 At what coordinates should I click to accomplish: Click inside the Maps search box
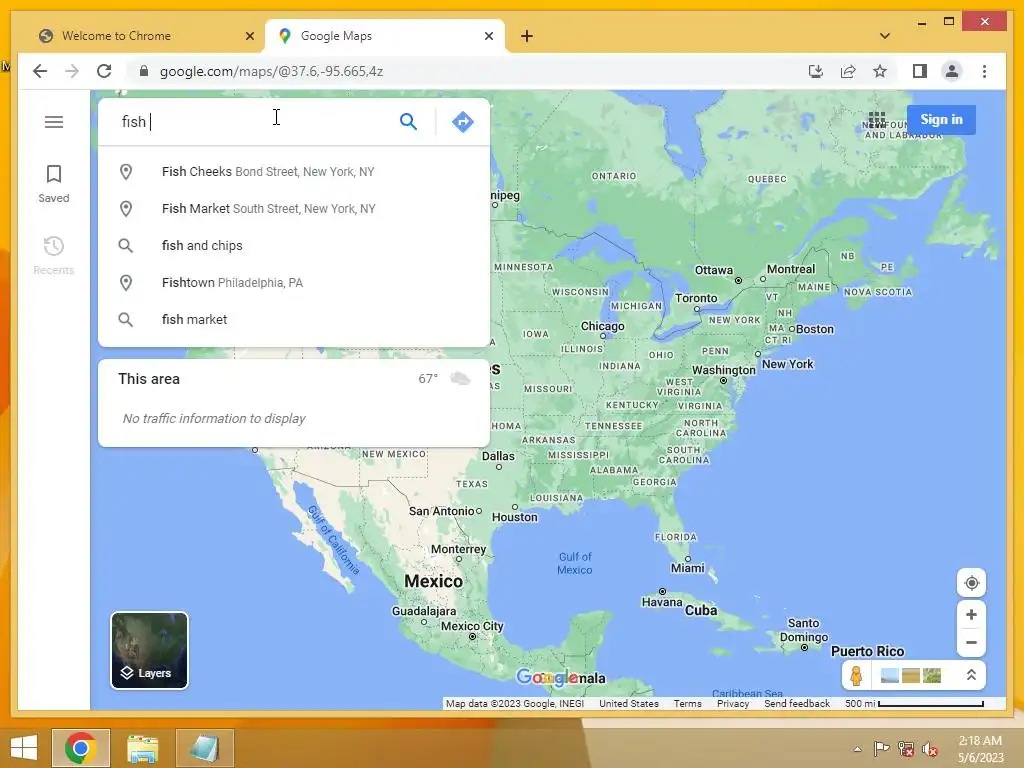255,121
